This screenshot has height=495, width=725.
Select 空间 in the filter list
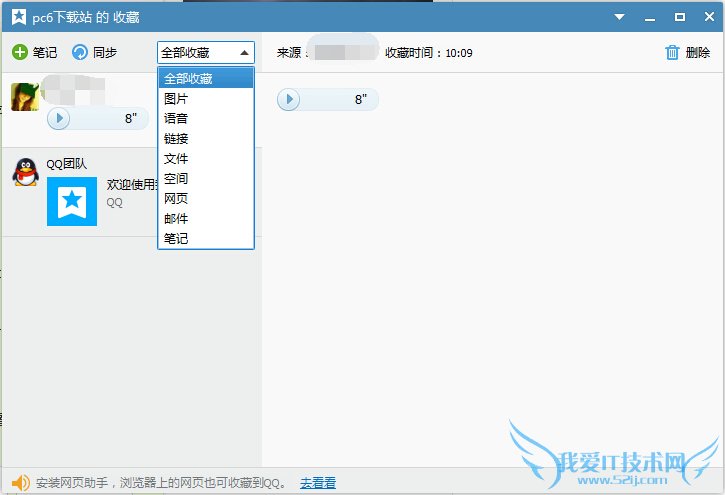206,178
